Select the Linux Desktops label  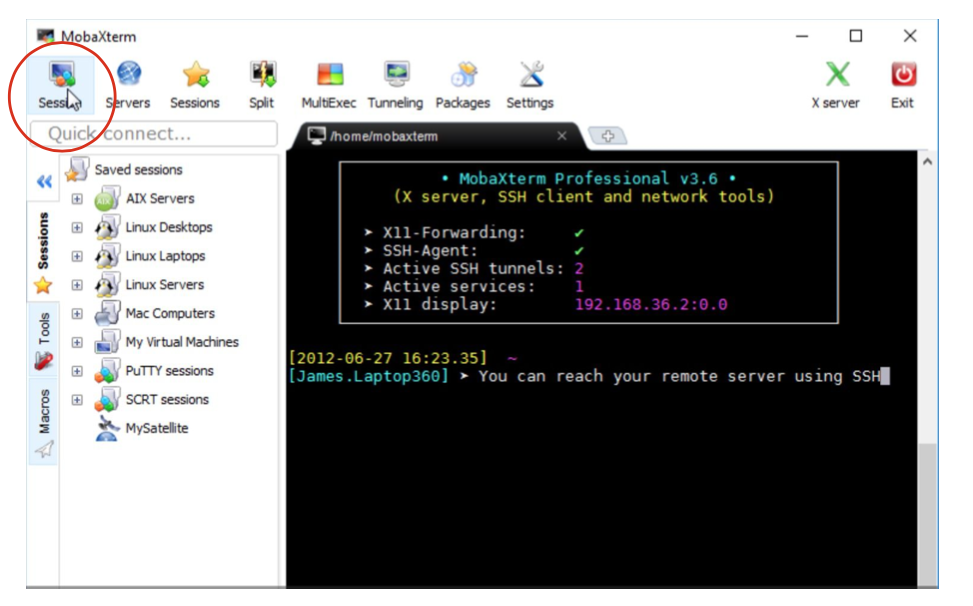(169, 227)
